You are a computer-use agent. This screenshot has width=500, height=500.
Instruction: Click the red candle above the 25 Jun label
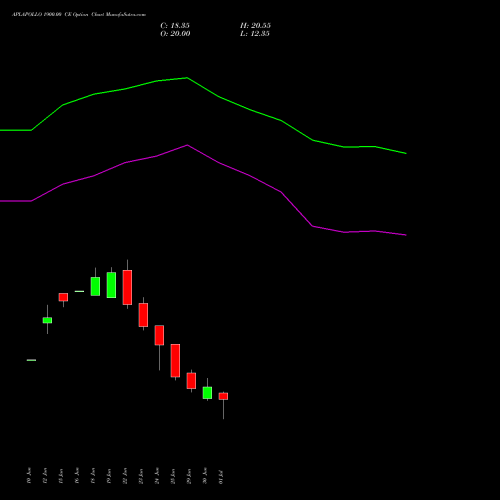pos(175,360)
